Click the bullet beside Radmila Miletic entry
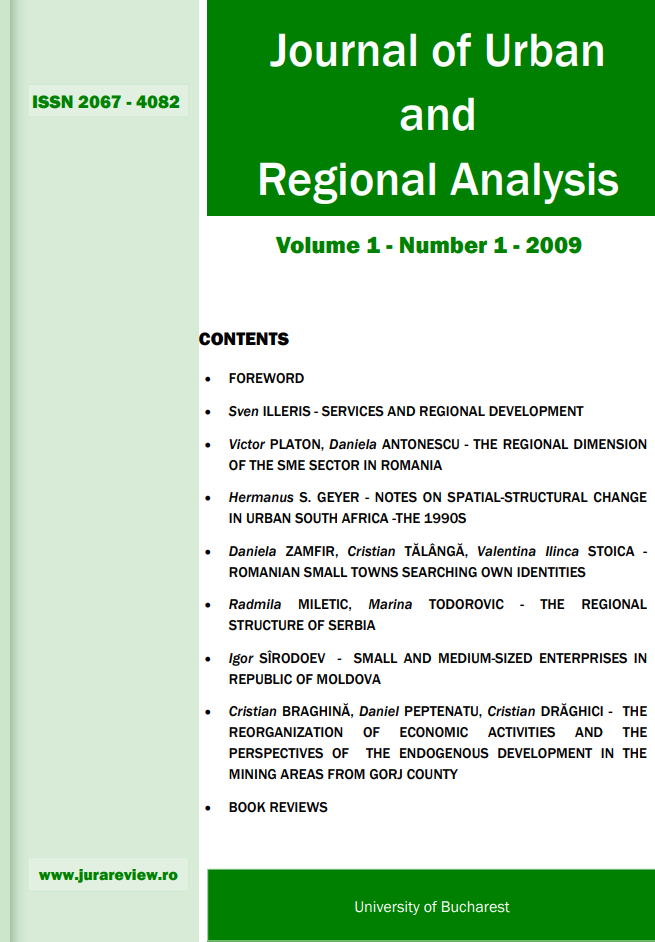 207,605
